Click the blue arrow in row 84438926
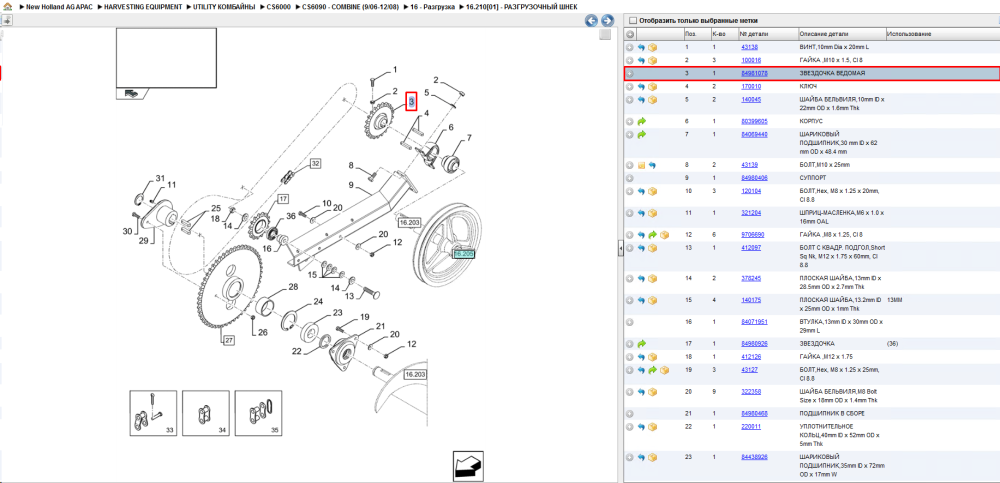 point(642,457)
